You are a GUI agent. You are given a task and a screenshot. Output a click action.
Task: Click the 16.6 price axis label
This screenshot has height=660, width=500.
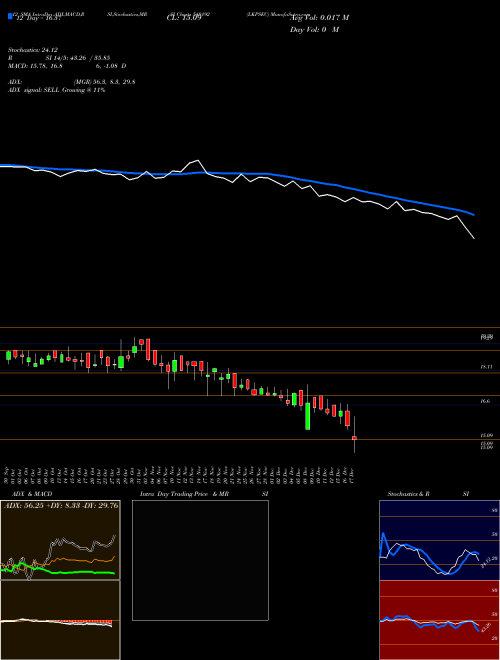pos(486,402)
